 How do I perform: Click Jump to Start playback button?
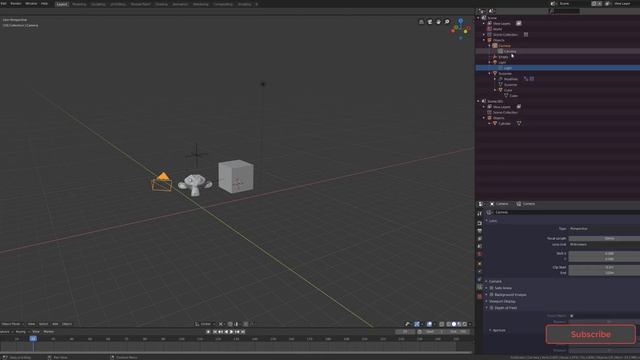(x=215, y=332)
